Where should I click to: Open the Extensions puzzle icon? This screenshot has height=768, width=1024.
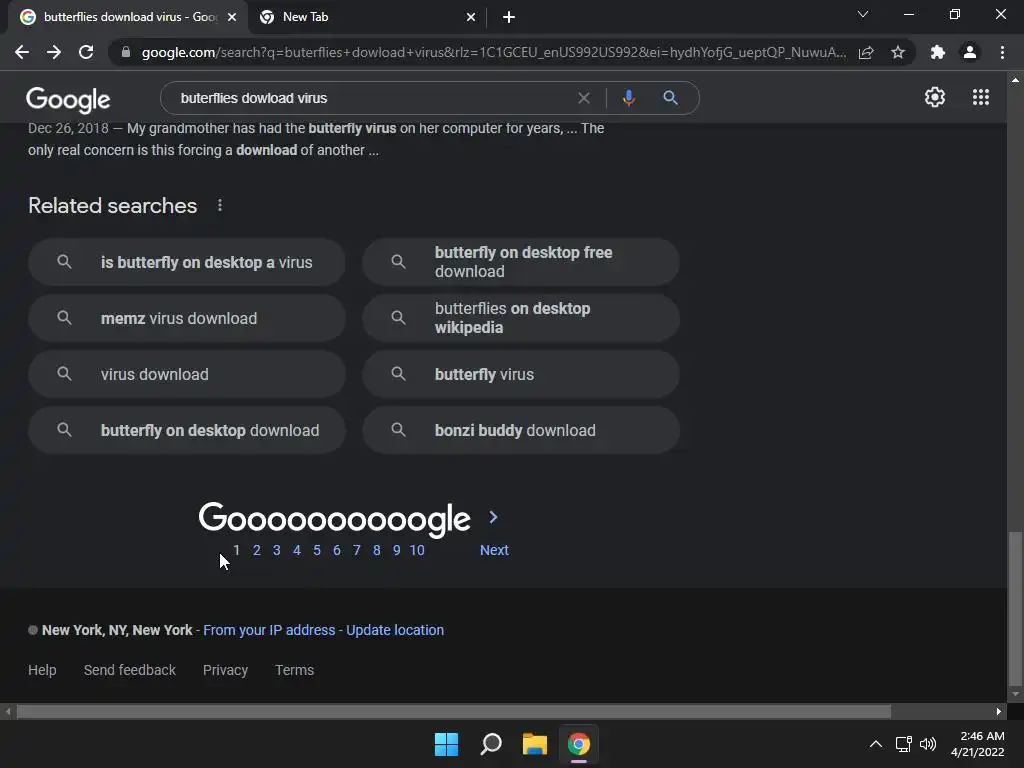coord(937,52)
